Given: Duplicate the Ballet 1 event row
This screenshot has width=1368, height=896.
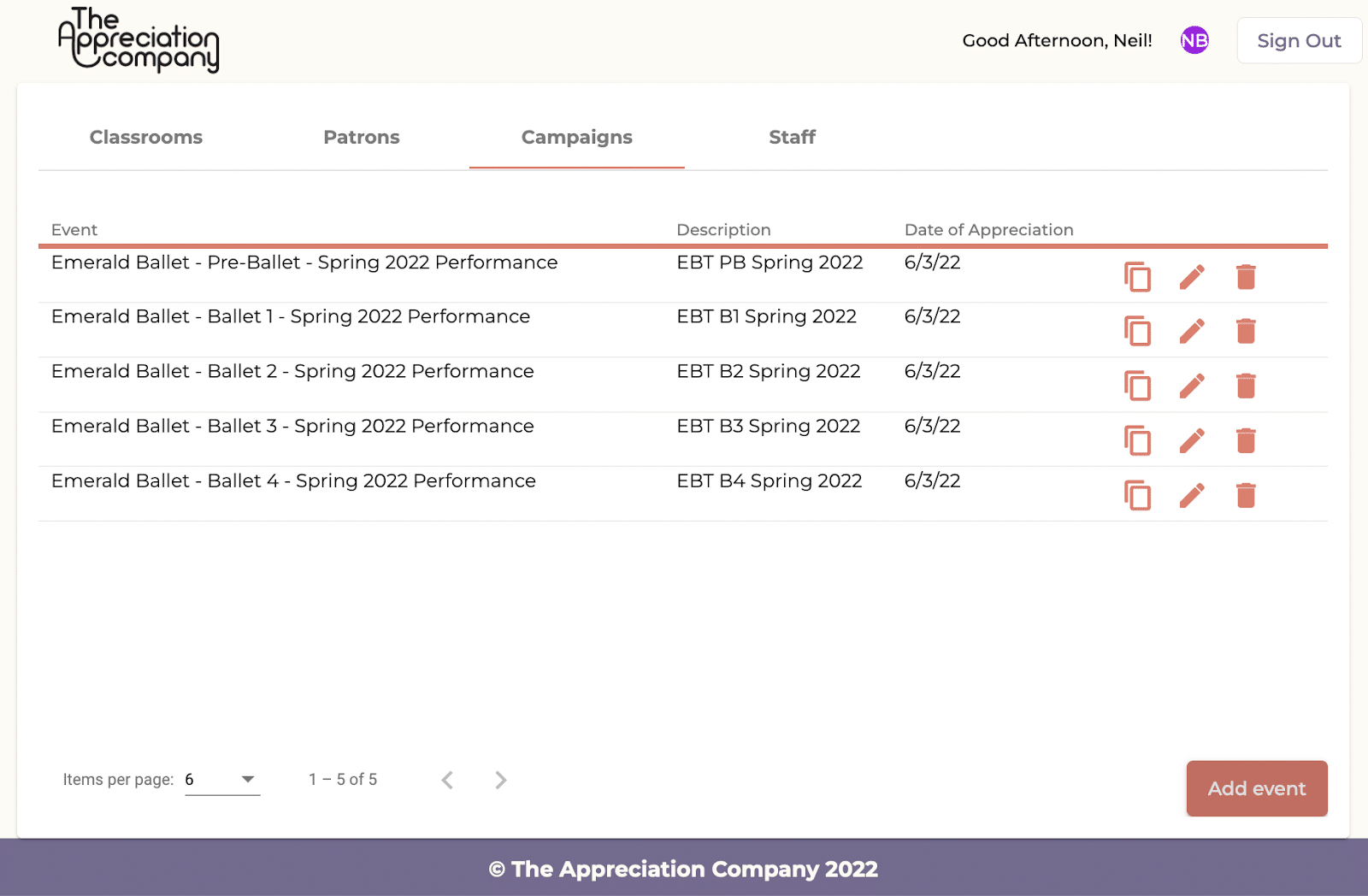Looking at the screenshot, I should [x=1137, y=331].
